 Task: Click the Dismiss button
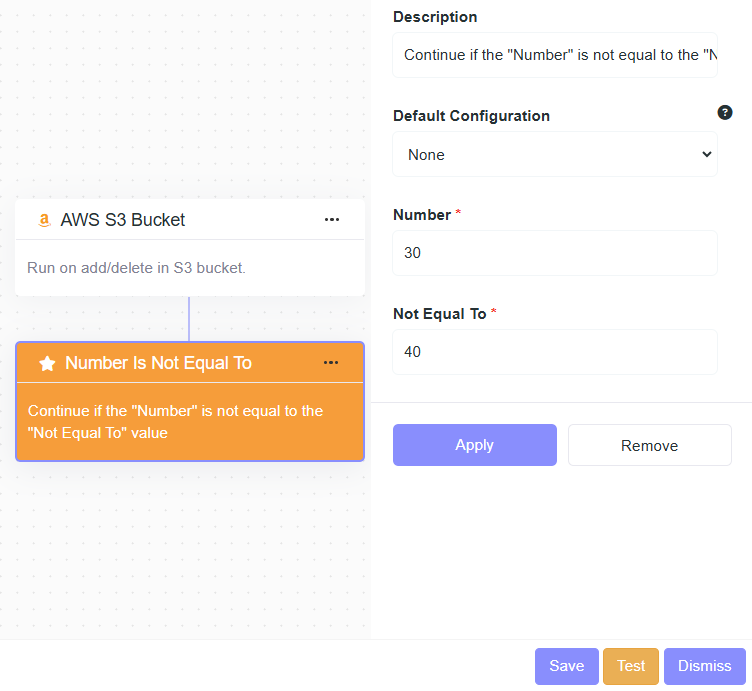click(704, 666)
